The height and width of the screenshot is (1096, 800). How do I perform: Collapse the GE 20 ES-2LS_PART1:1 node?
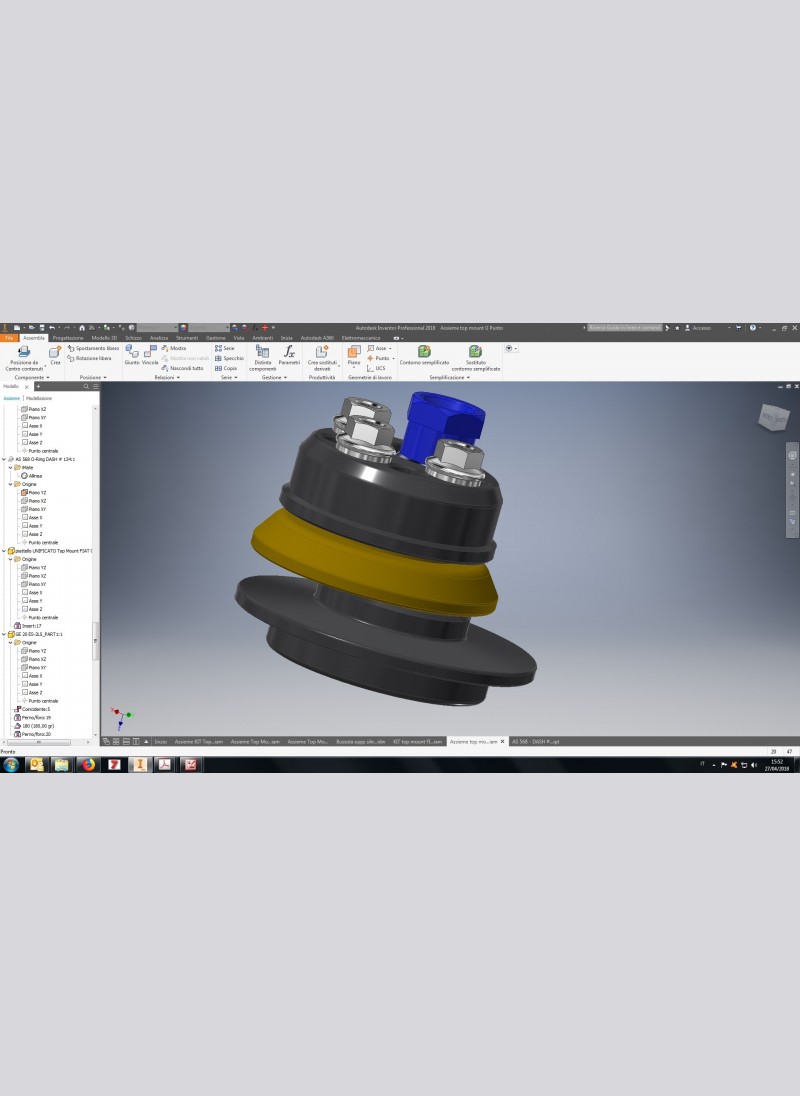(4, 634)
